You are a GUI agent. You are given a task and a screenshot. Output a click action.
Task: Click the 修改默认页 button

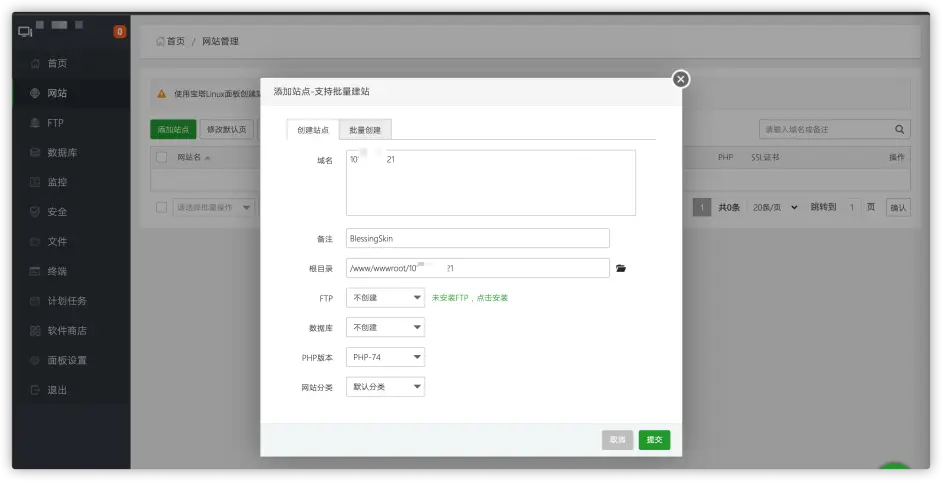[x=226, y=129]
